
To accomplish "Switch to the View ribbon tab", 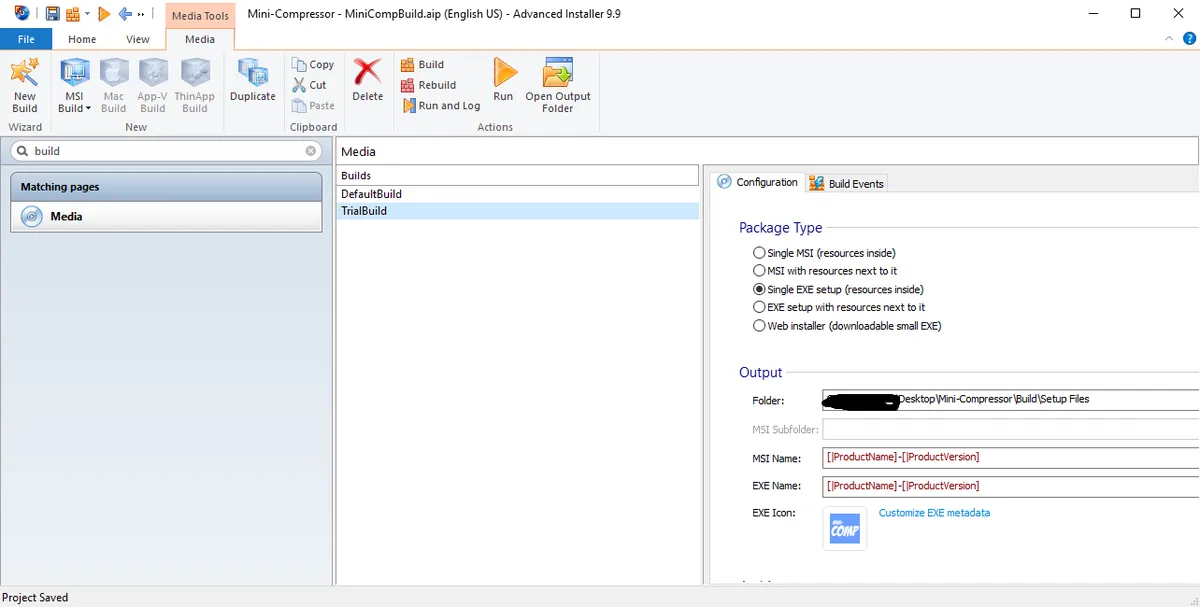I will pos(138,39).
